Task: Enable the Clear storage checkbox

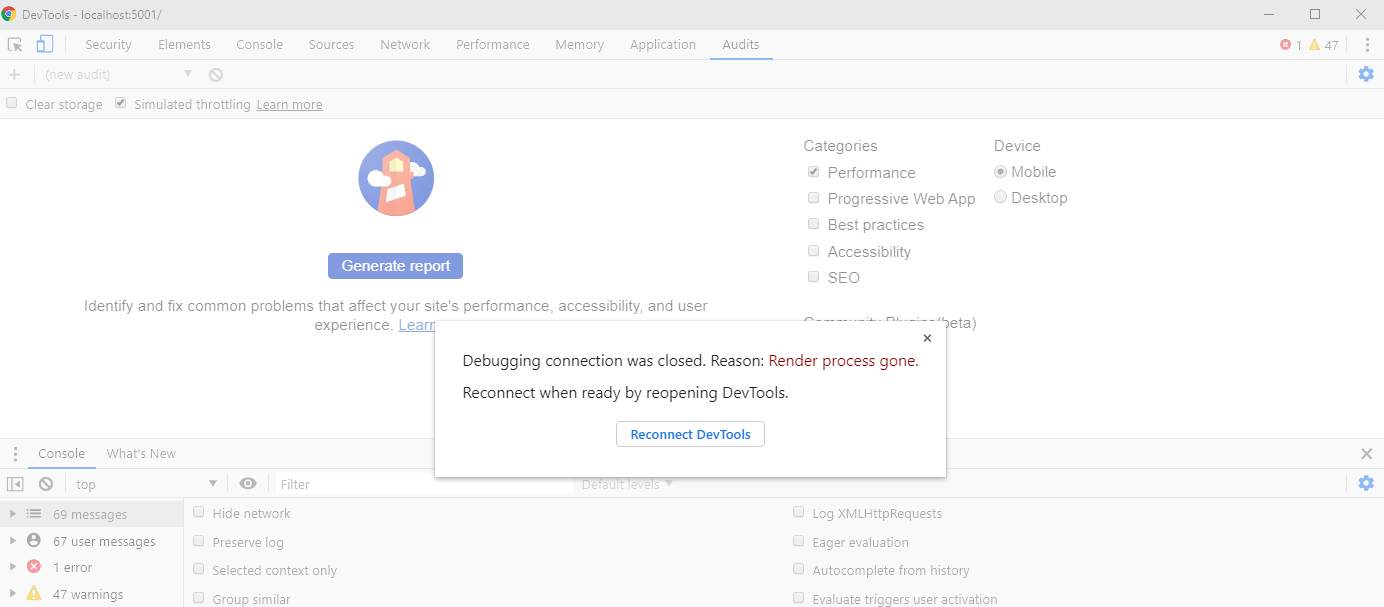Action: 12,103
